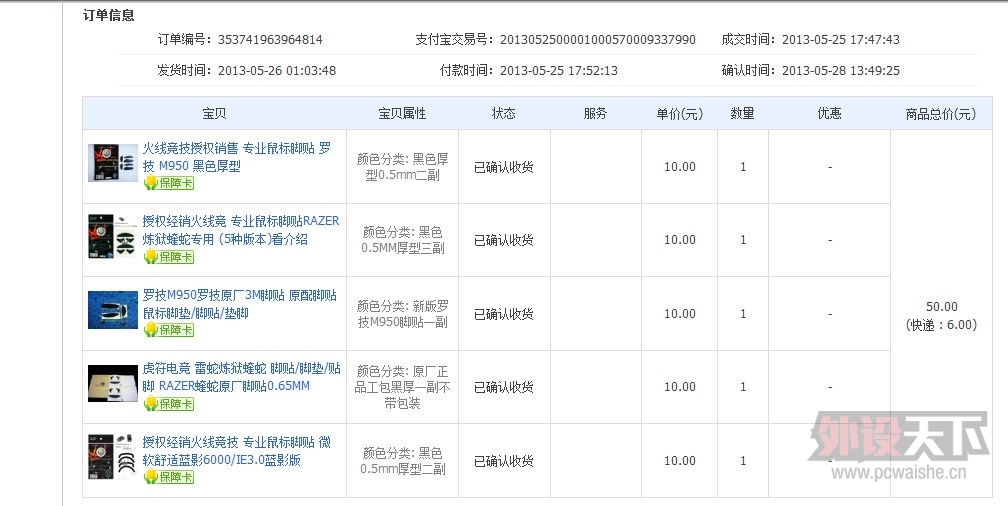Viewport: 1008px width, 506px height.
Task: Click the 订单信息 section heading
Action: 109,15
